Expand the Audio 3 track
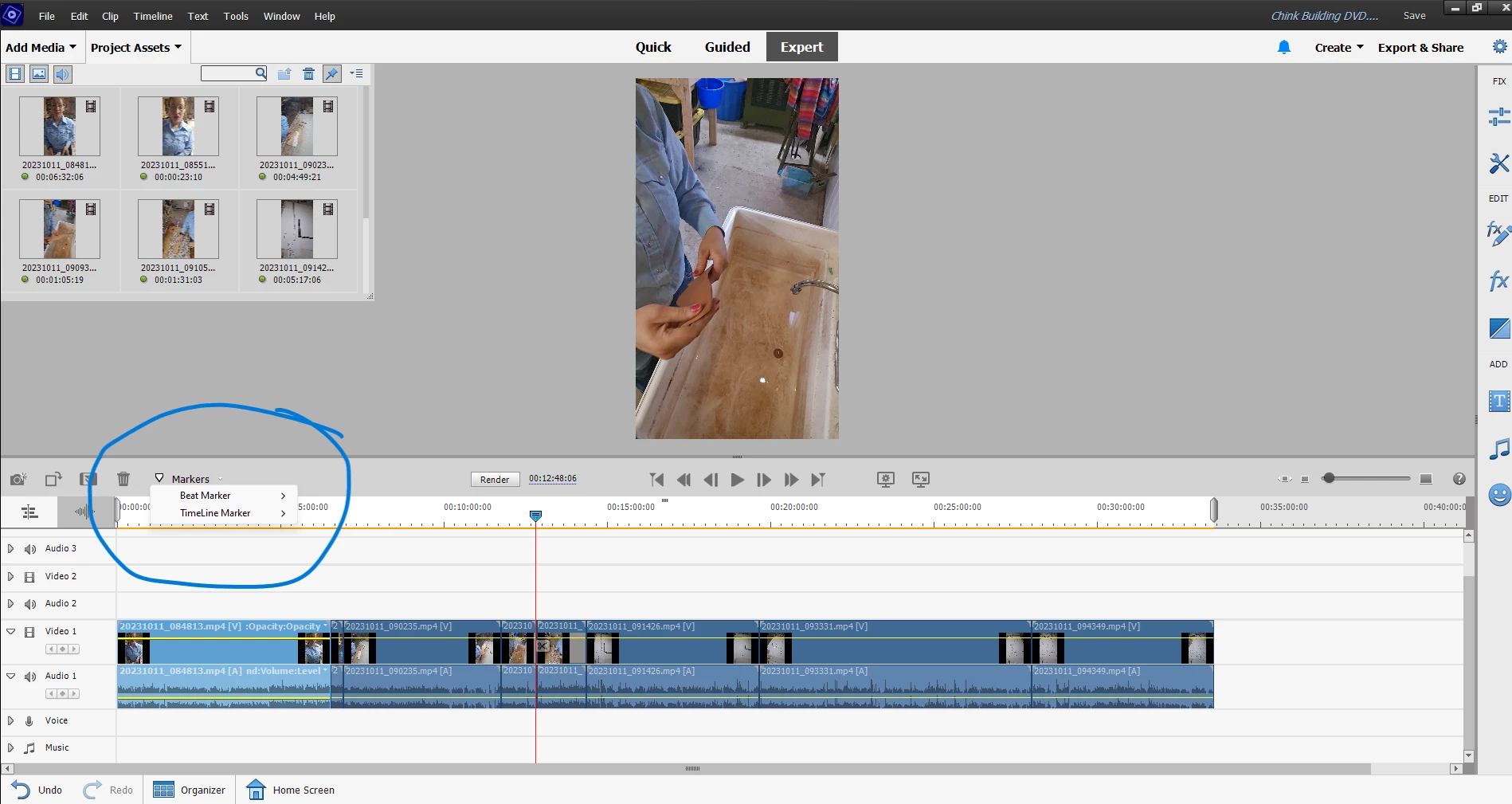The height and width of the screenshot is (804, 1512). (x=10, y=549)
